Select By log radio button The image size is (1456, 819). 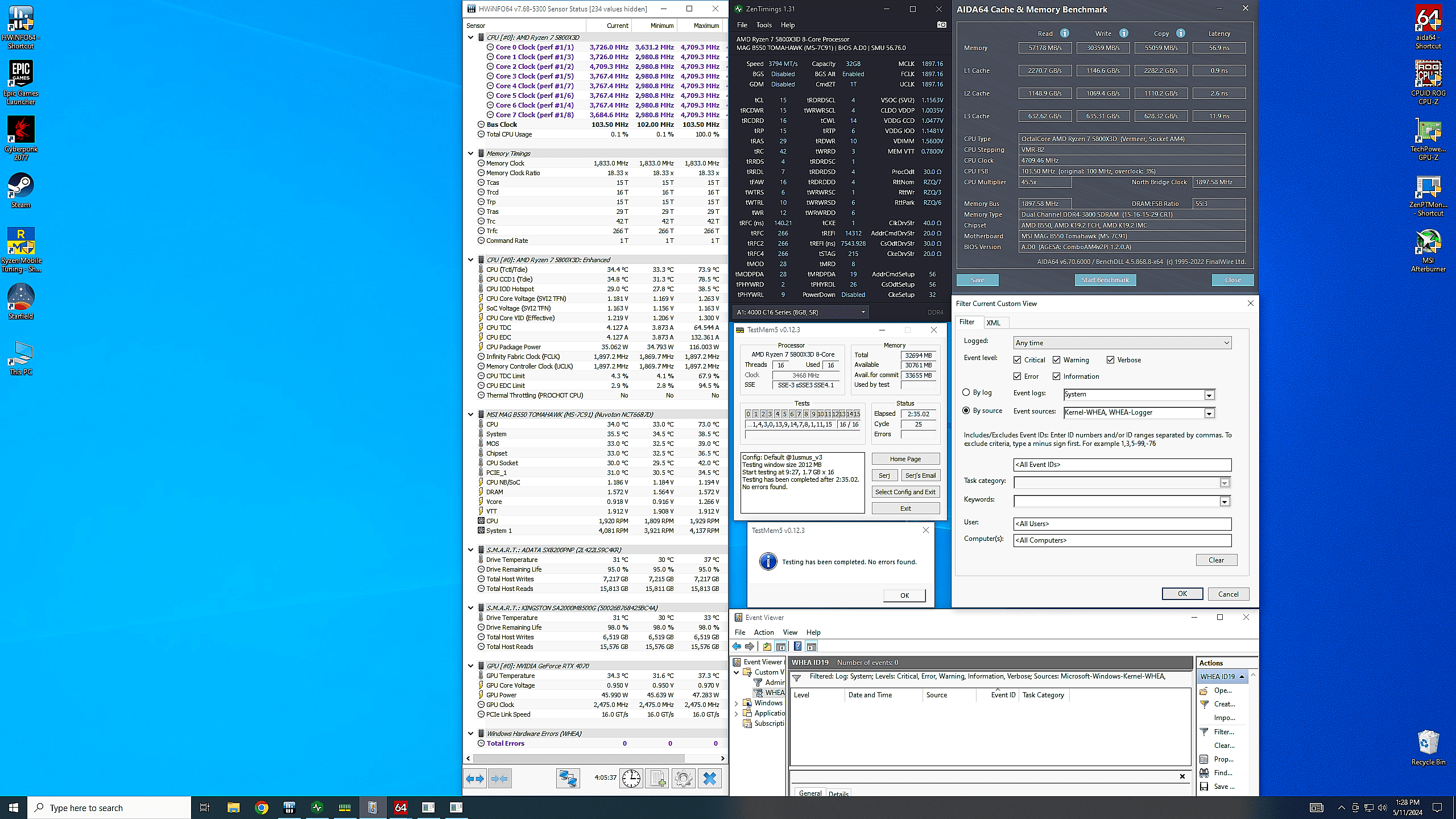click(x=966, y=392)
